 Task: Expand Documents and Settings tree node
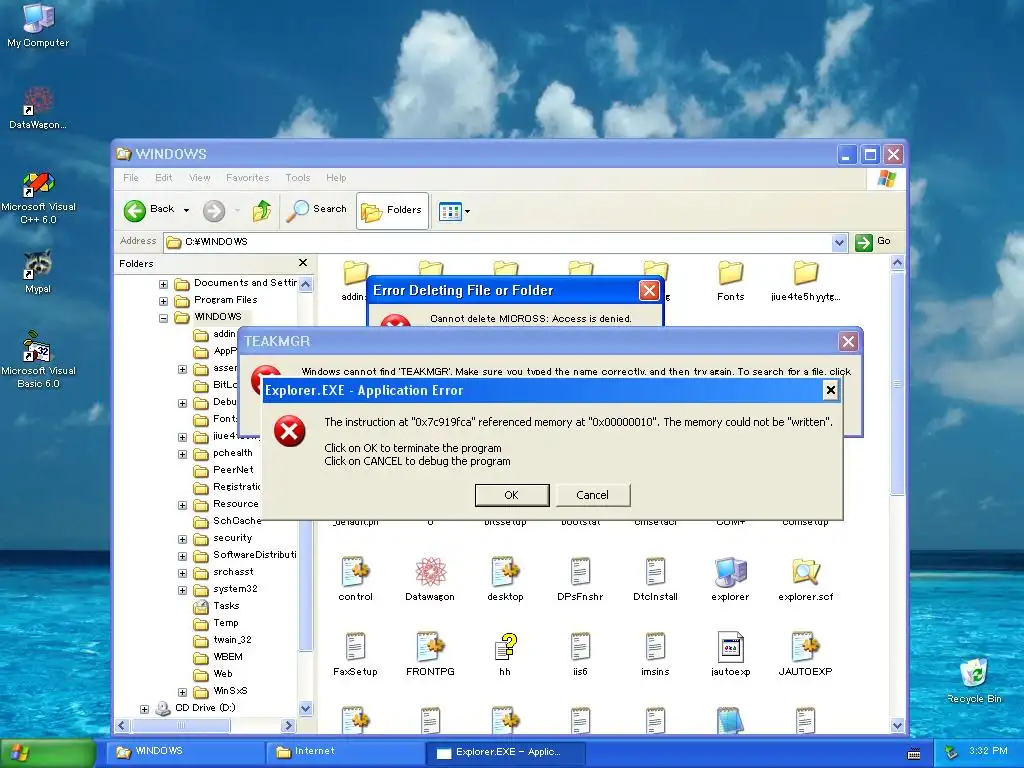[163, 284]
